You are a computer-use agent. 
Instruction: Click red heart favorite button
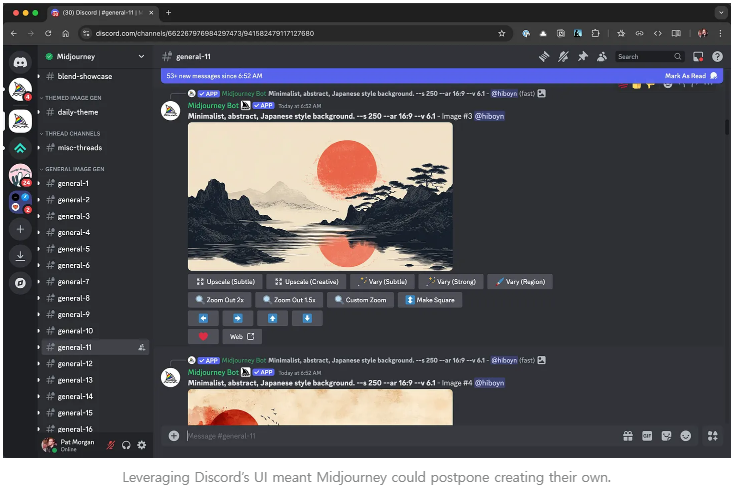pos(203,337)
